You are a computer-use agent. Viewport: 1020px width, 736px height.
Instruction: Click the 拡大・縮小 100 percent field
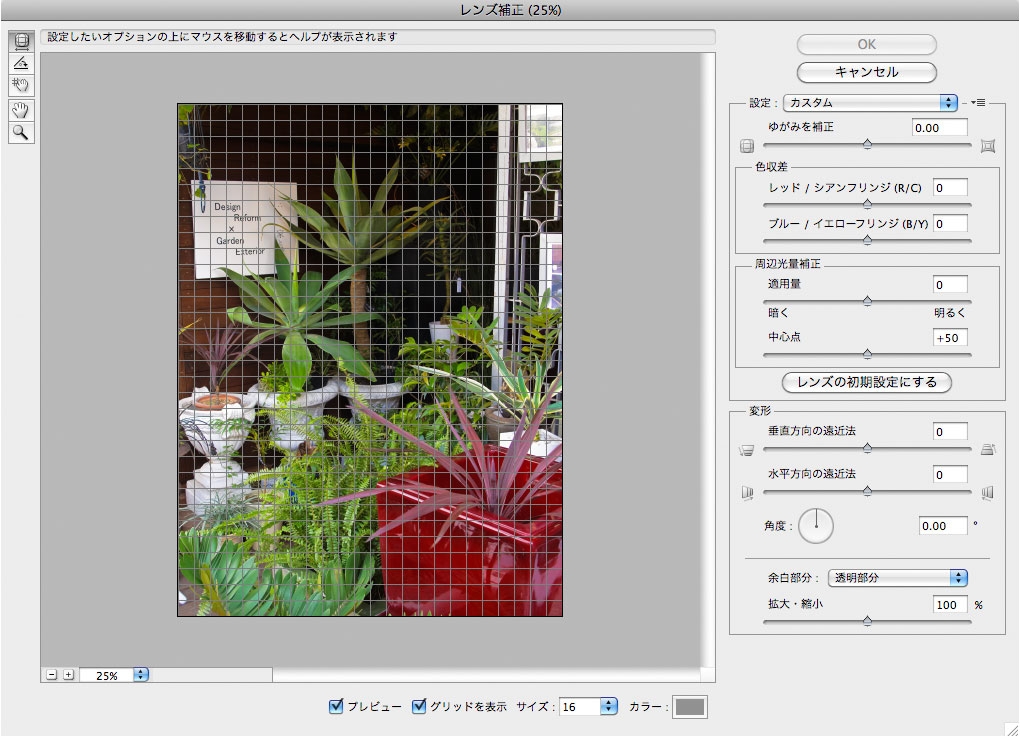950,605
